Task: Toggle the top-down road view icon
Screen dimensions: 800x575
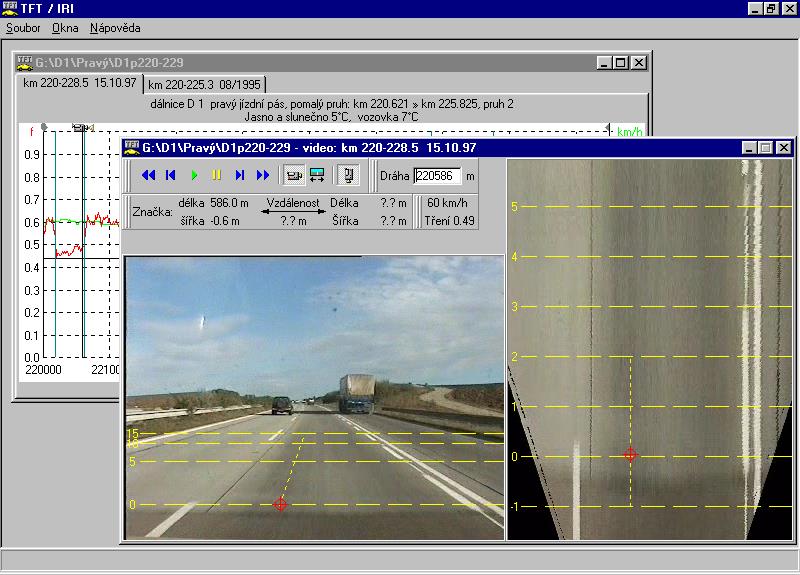Action: [x=348, y=176]
